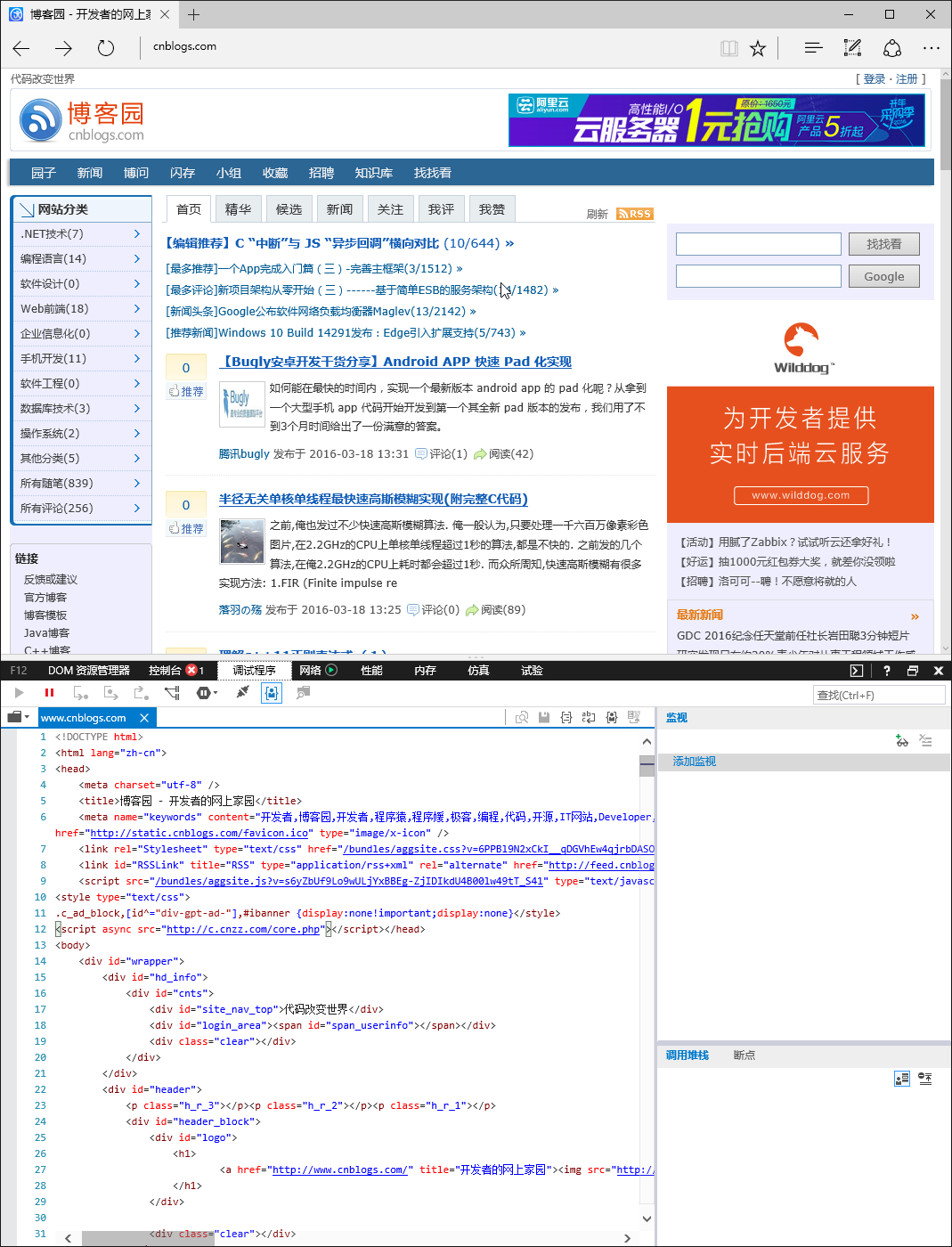Add page to favorites with star icon
This screenshot has width=952, height=1247.
point(758,48)
